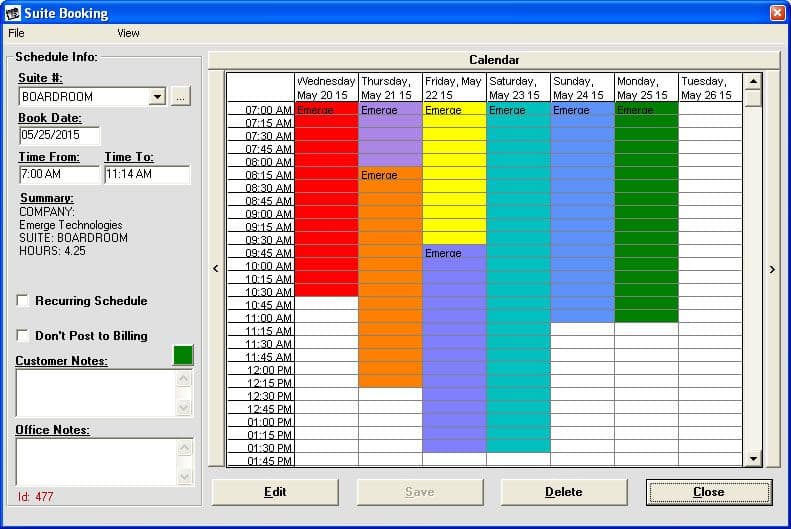Click Office Notes scroll down arrow
791x529 pixels.
point(185,476)
